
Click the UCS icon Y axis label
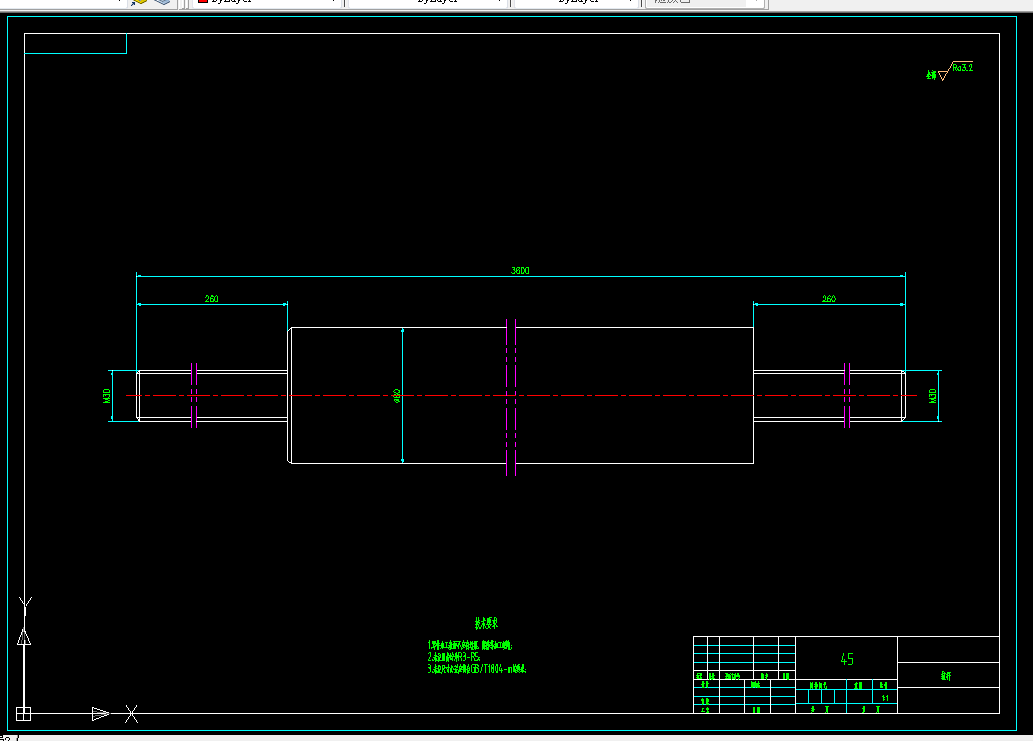tap(25, 605)
